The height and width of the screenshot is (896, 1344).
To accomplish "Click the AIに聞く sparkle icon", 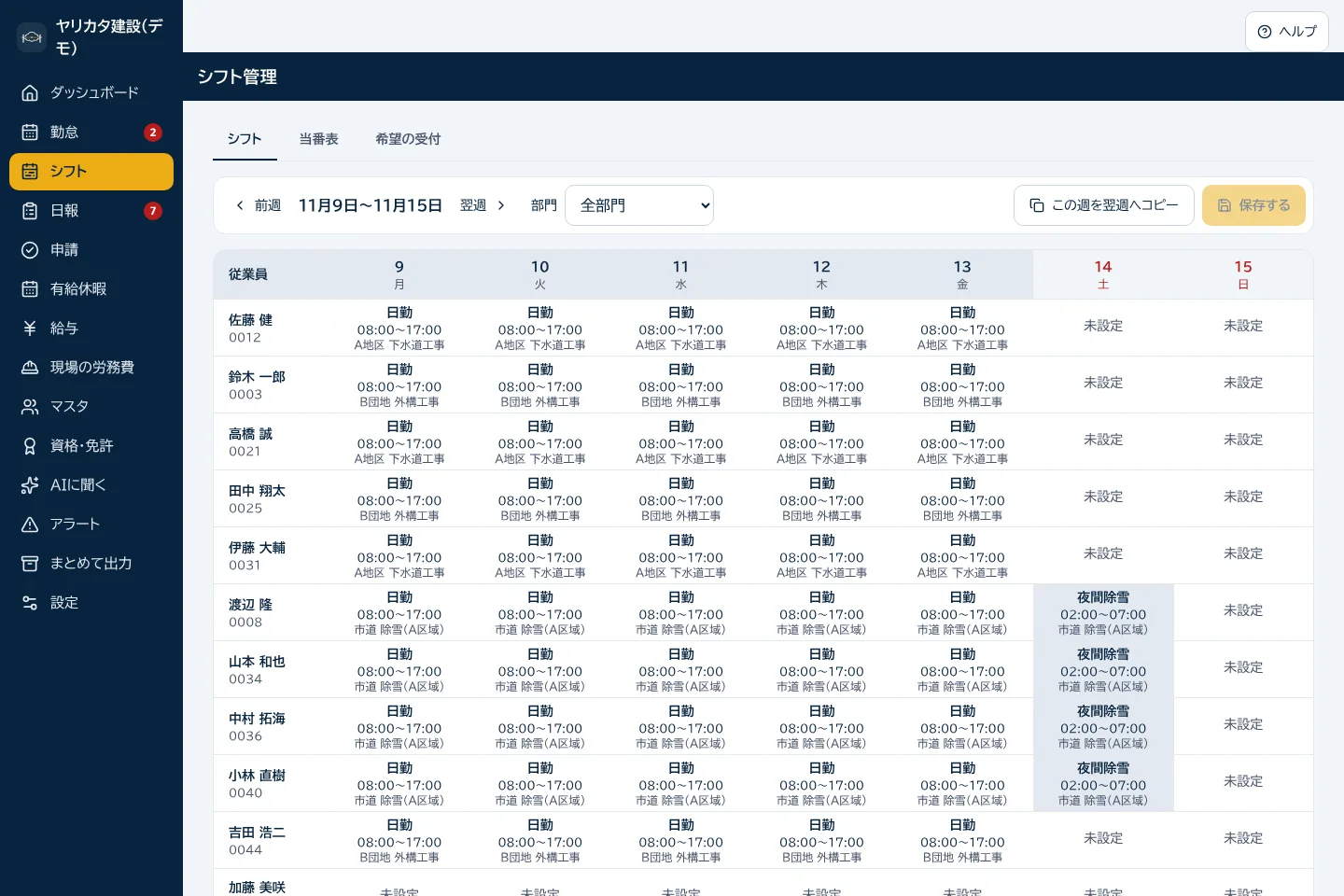I will 30,484.
